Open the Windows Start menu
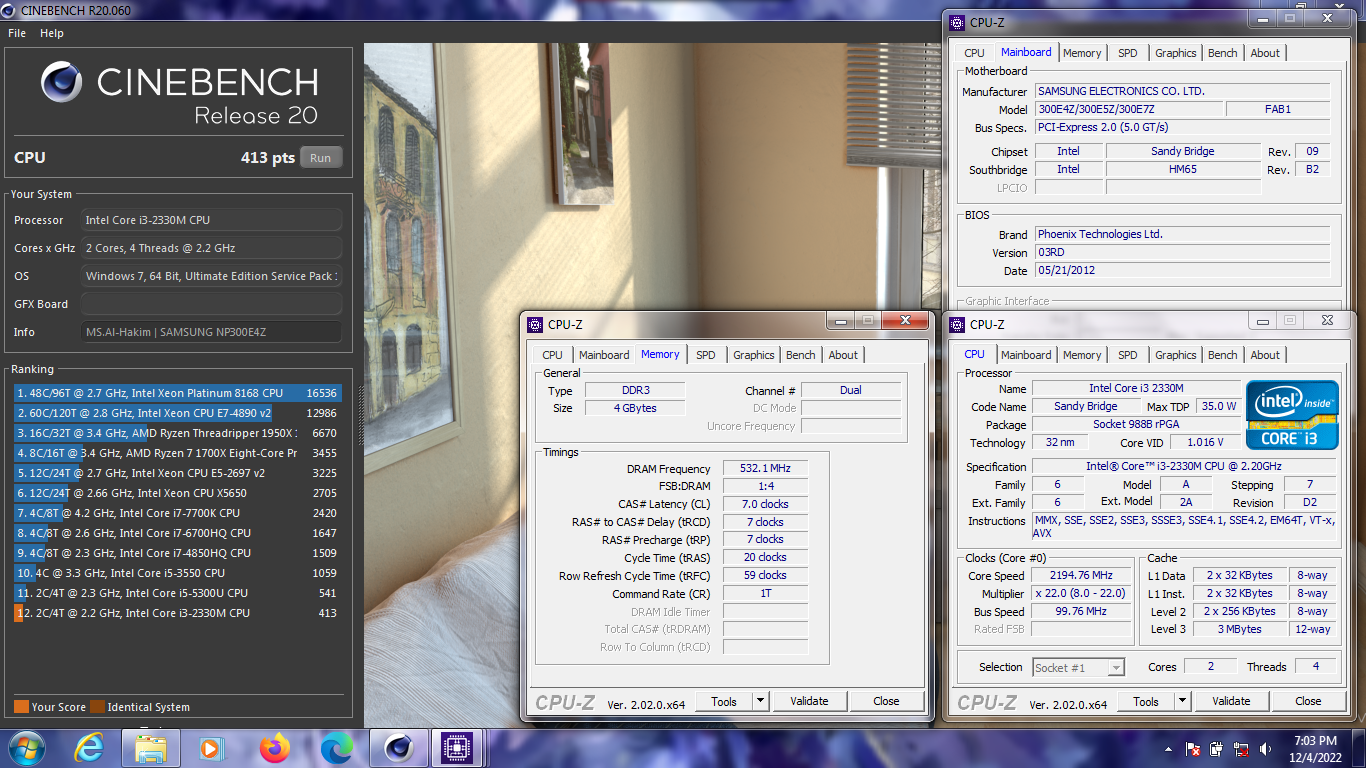This screenshot has width=1366, height=768. click(x=26, y=748)
